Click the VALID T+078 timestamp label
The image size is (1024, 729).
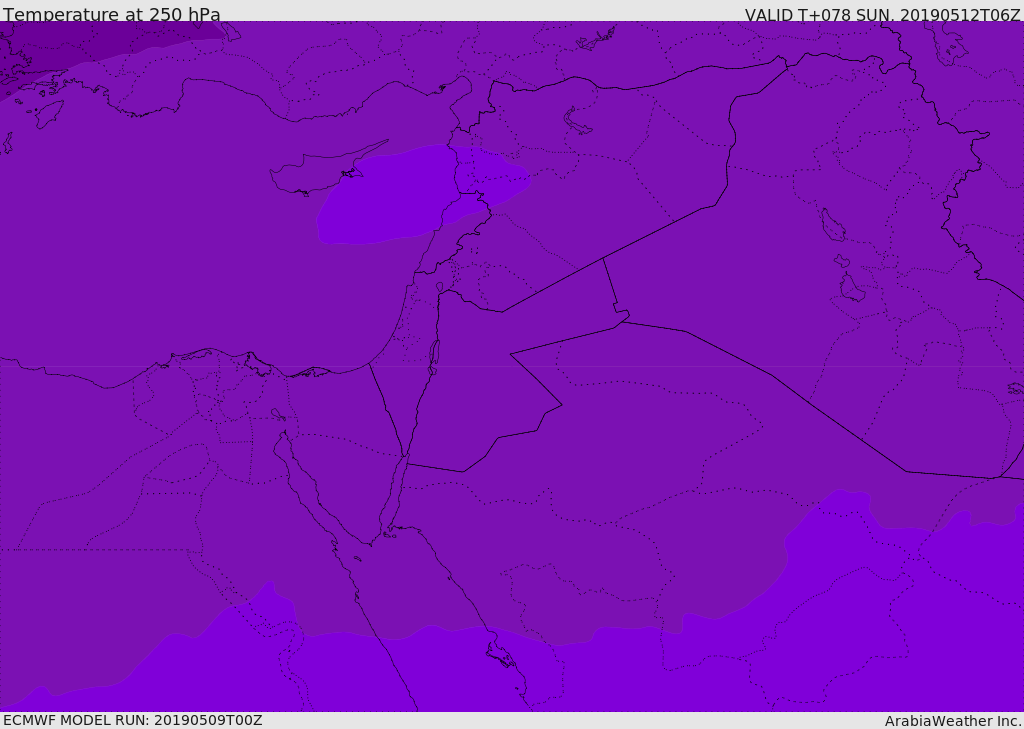pyautogui.click(x=882, y=14)
